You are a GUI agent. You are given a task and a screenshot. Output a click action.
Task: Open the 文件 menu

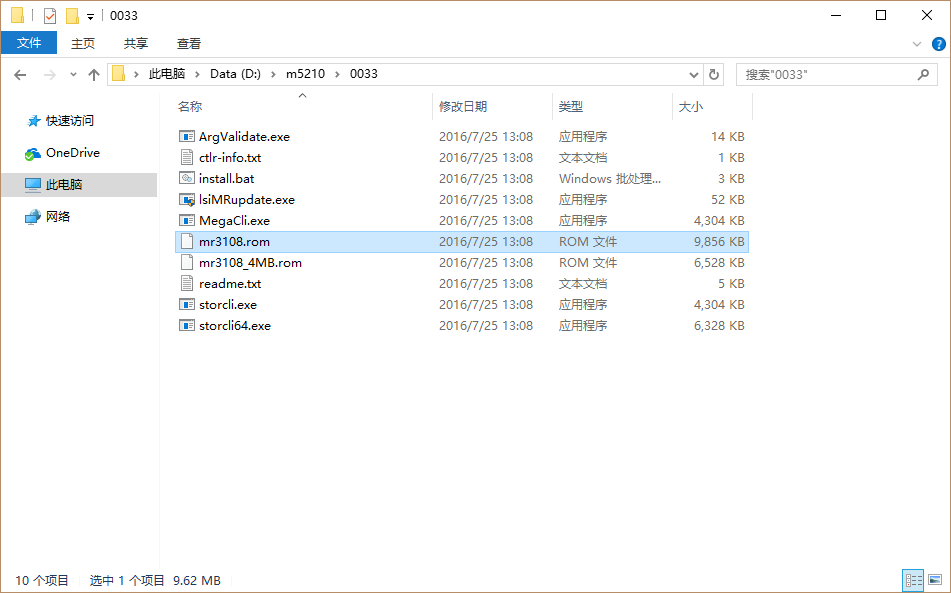click(29, 43)
